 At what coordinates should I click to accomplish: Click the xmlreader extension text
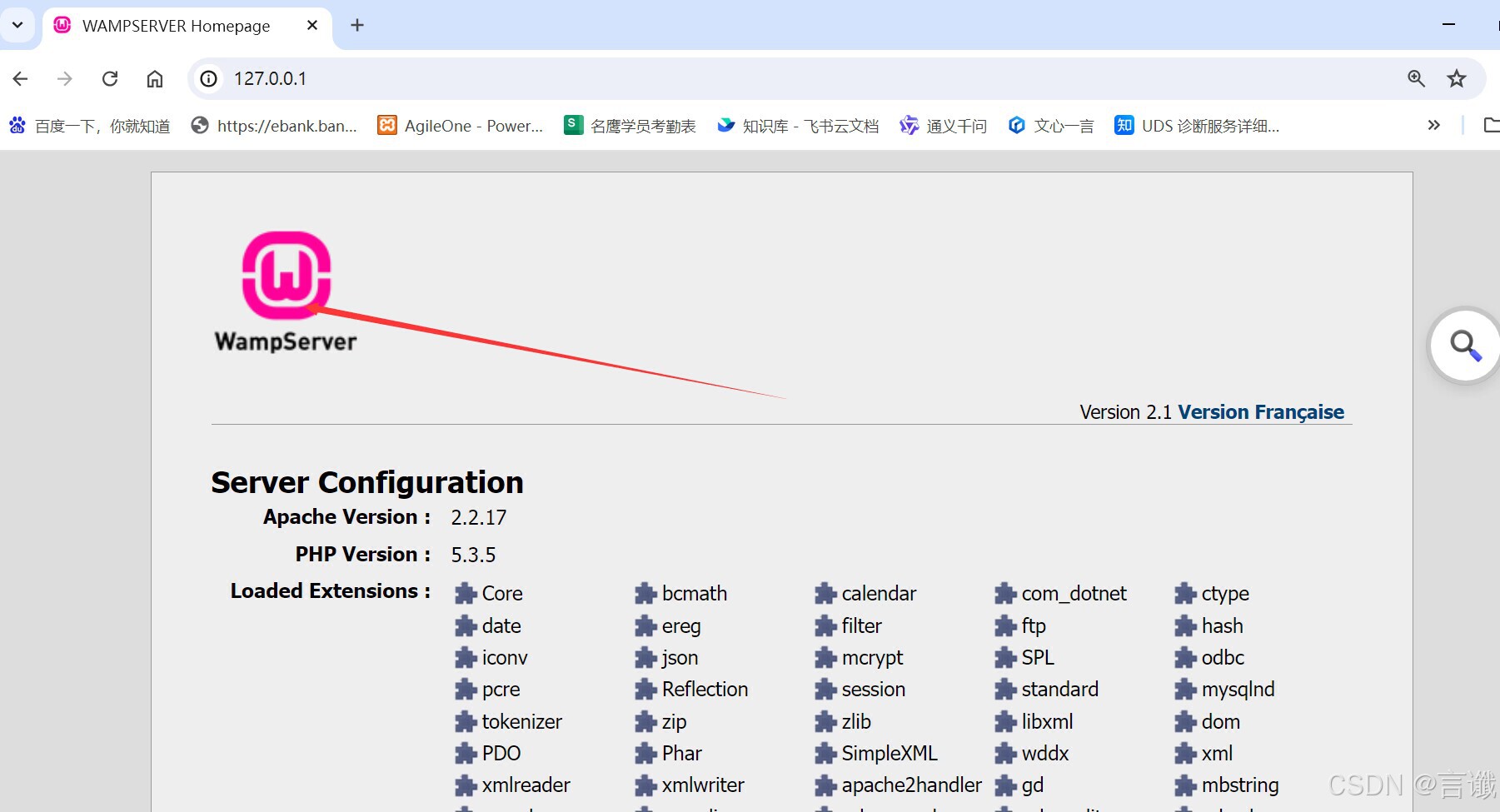(526, 785)
